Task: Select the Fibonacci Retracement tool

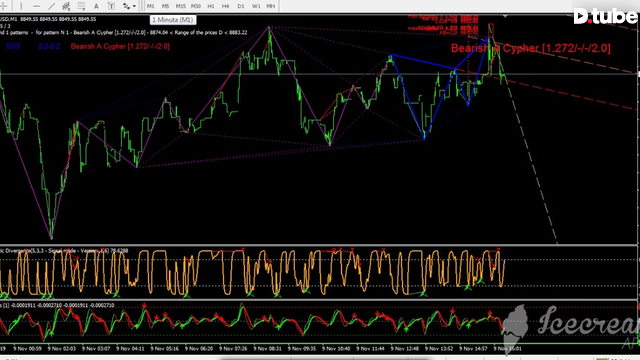Action: [81, 6]
